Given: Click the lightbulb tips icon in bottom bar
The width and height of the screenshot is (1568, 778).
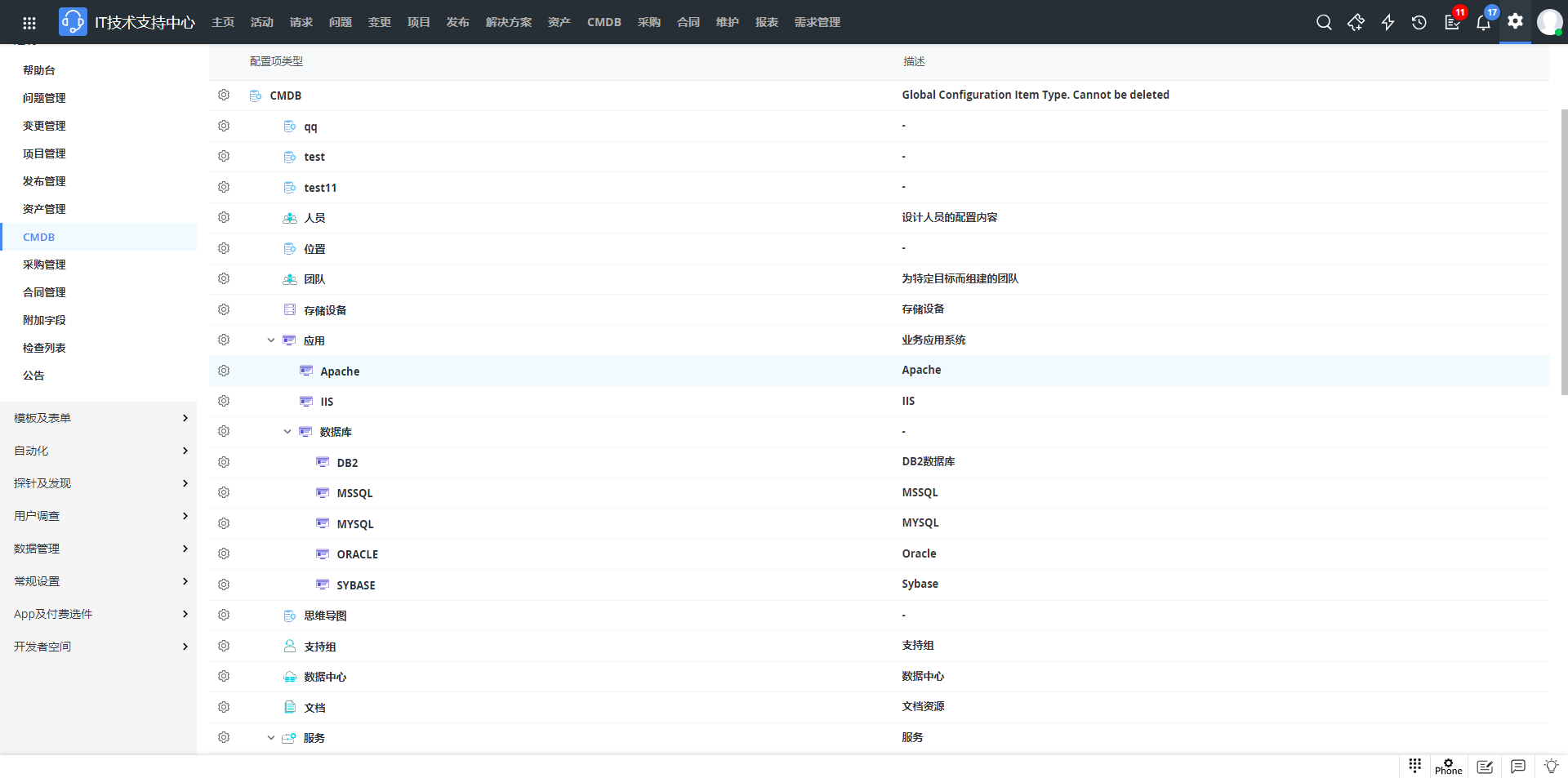Looking at the screenshot, I should tap(1551, 767).
